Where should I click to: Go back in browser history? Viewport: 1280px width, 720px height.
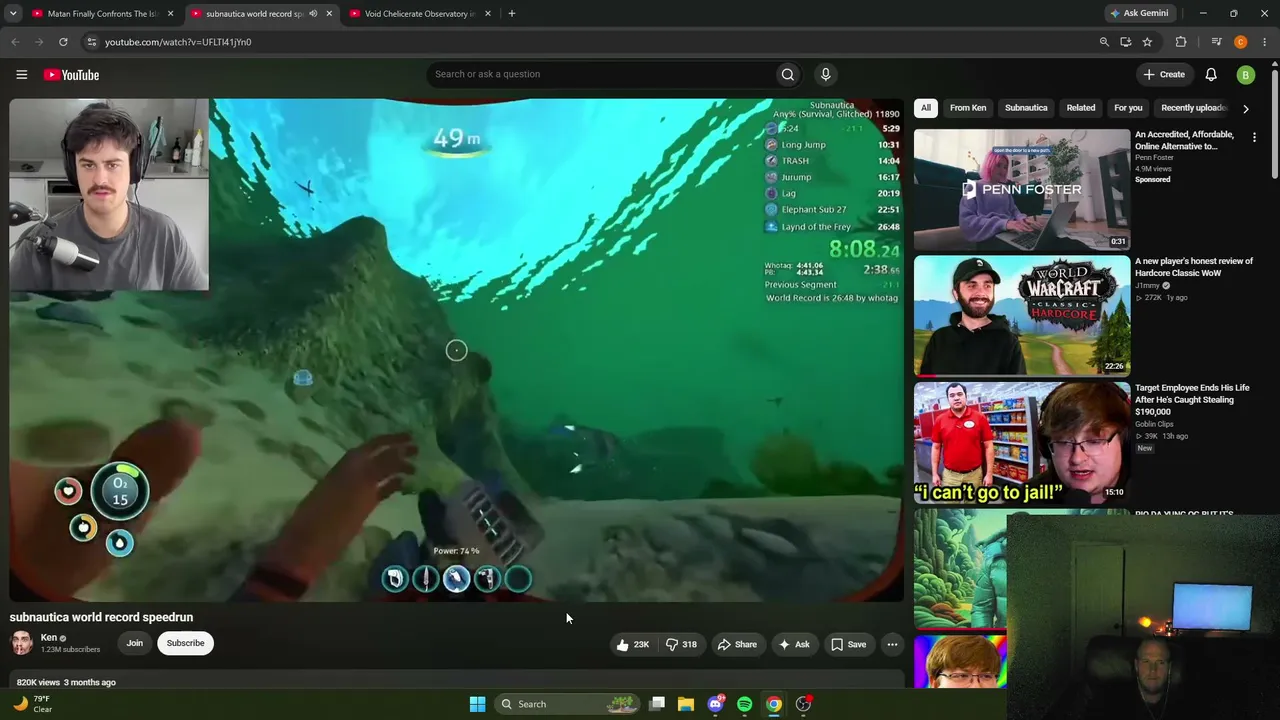click(15, 42)
